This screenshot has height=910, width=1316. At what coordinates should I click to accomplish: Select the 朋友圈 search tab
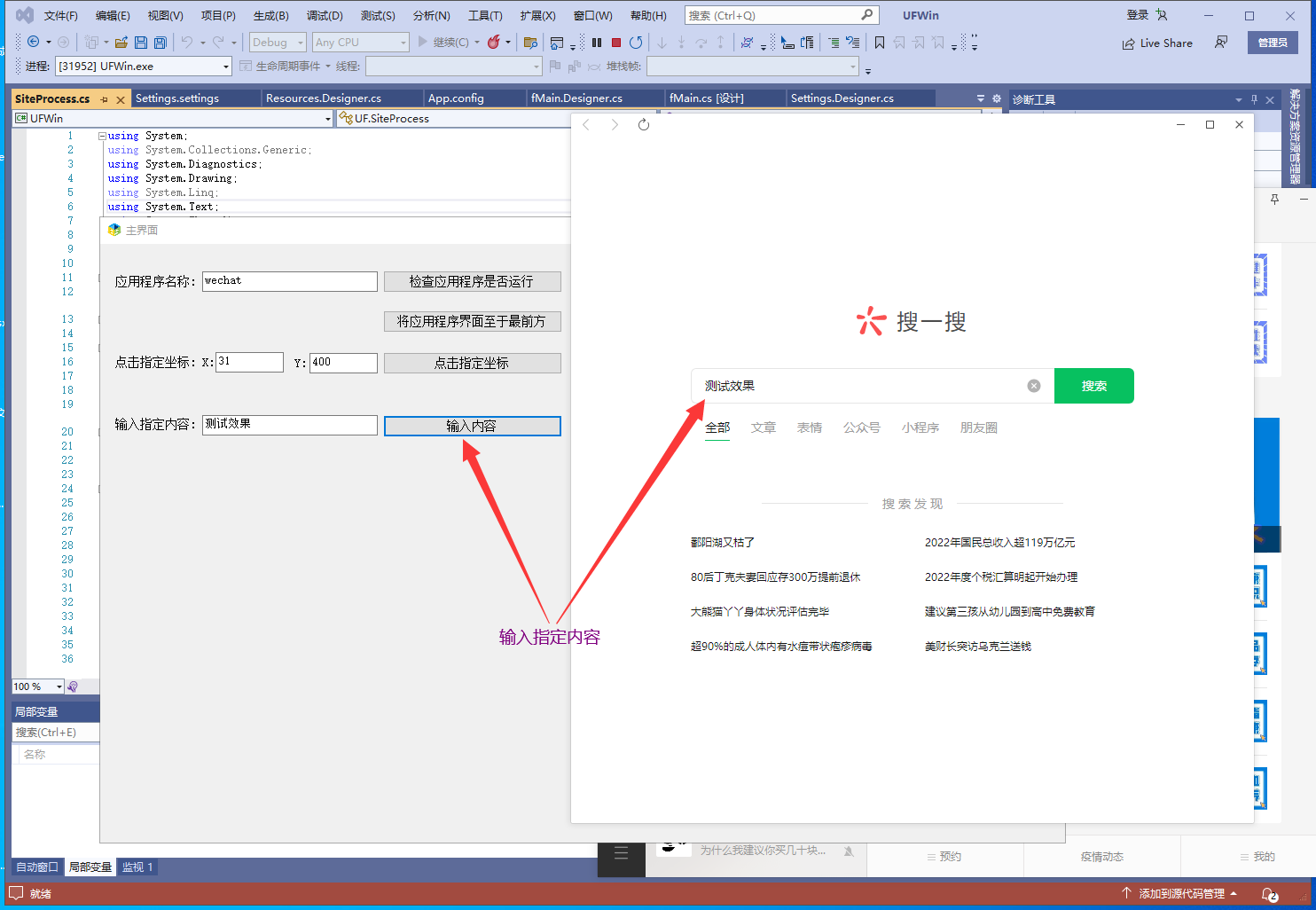[979, 428]
